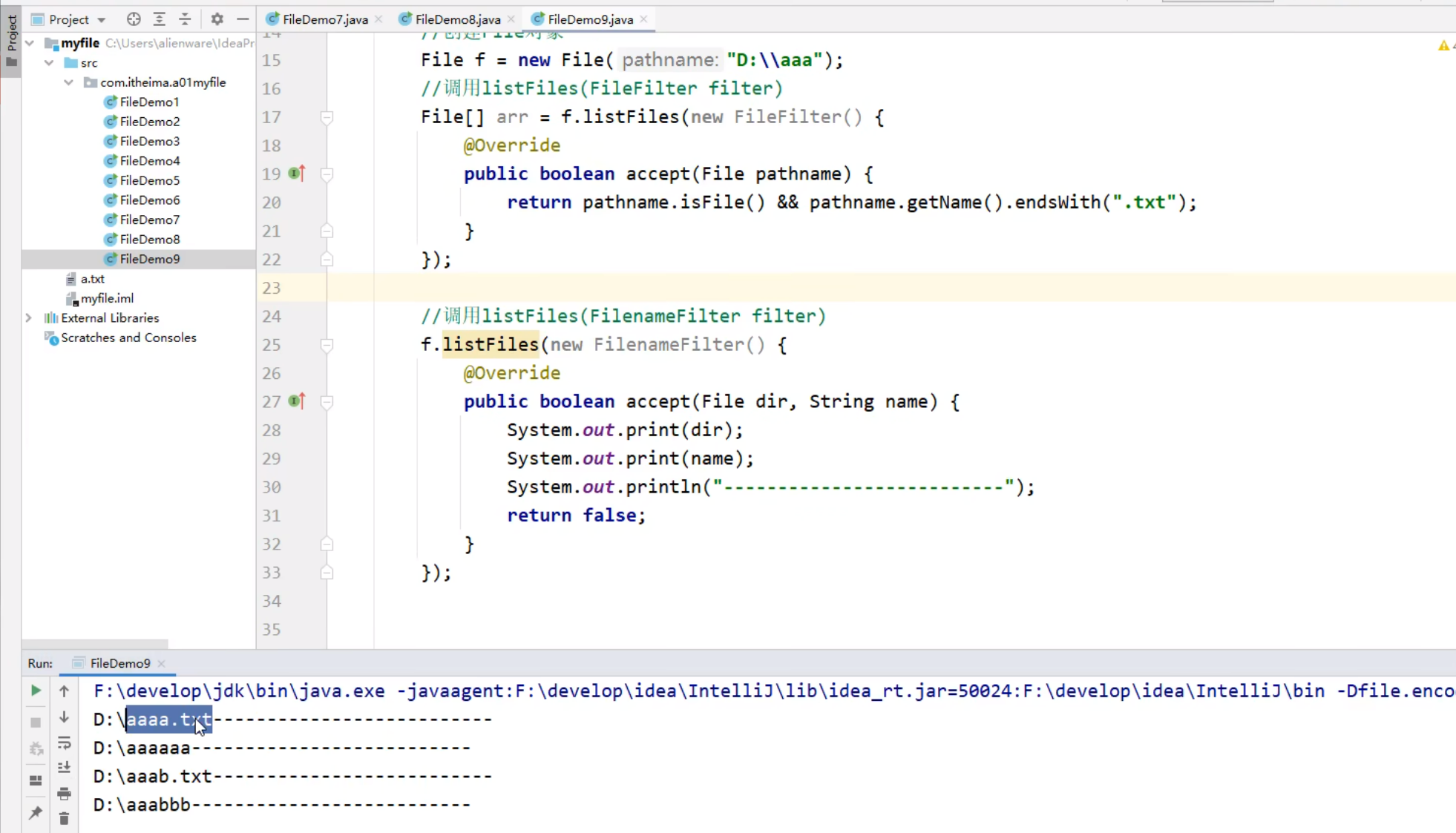The width and height of the screenshot is (1456, 833).
Task: Rerun the FileDemo9 application
Action: [36, 691]
